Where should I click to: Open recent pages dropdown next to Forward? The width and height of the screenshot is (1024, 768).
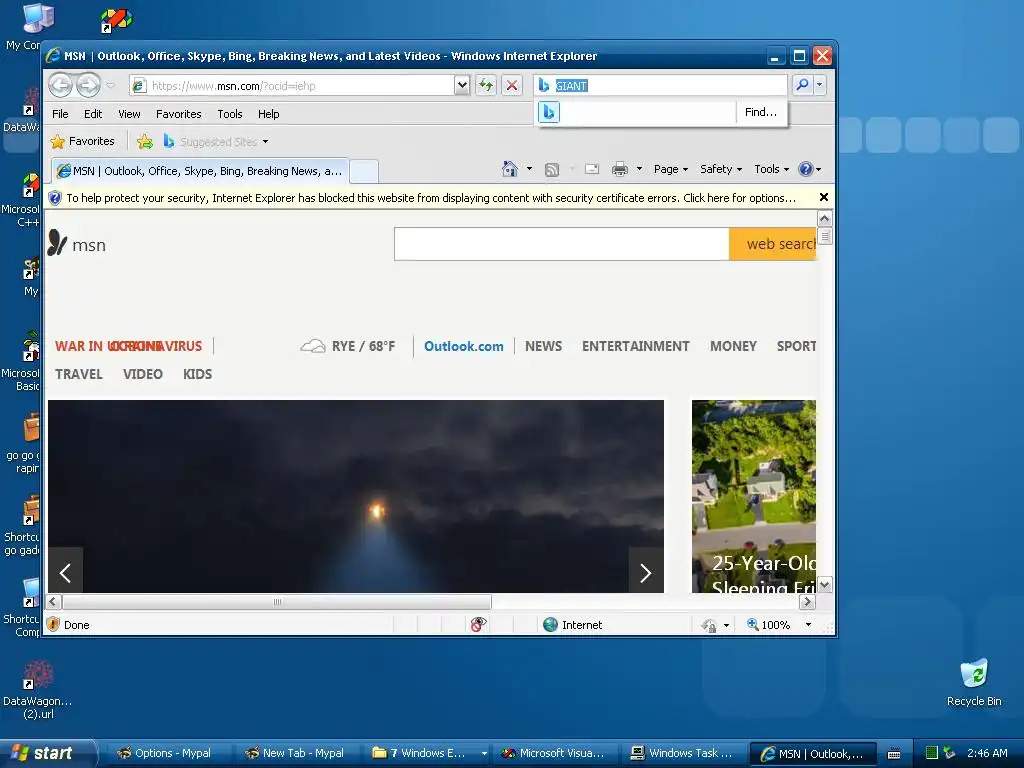point(110,86)
